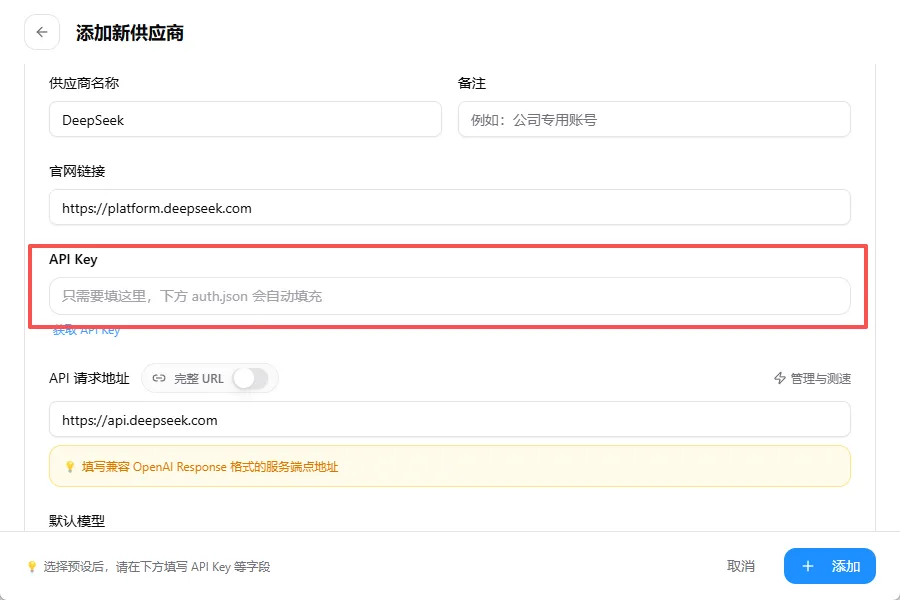900x600 pixels.
Task: Click the 官网链接 field with platform.deepseek.com
Action: (x=449, y=207)
